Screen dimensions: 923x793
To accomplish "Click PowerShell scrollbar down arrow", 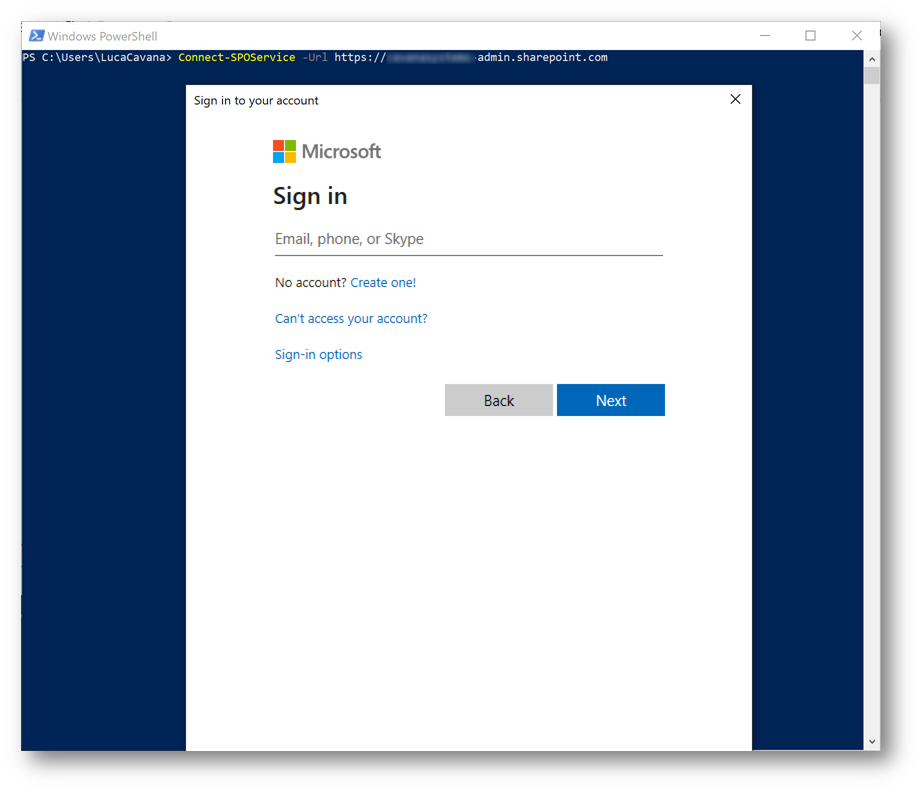I will pos(872,742).
